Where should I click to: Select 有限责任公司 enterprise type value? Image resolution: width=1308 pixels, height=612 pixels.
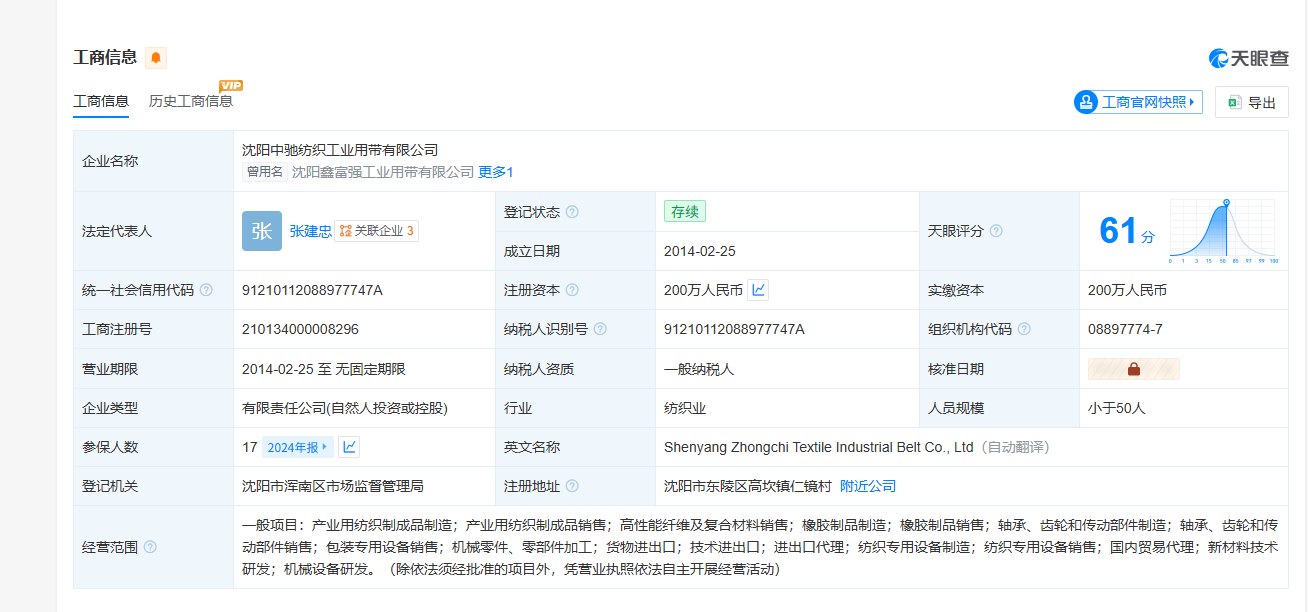point(345,408)
